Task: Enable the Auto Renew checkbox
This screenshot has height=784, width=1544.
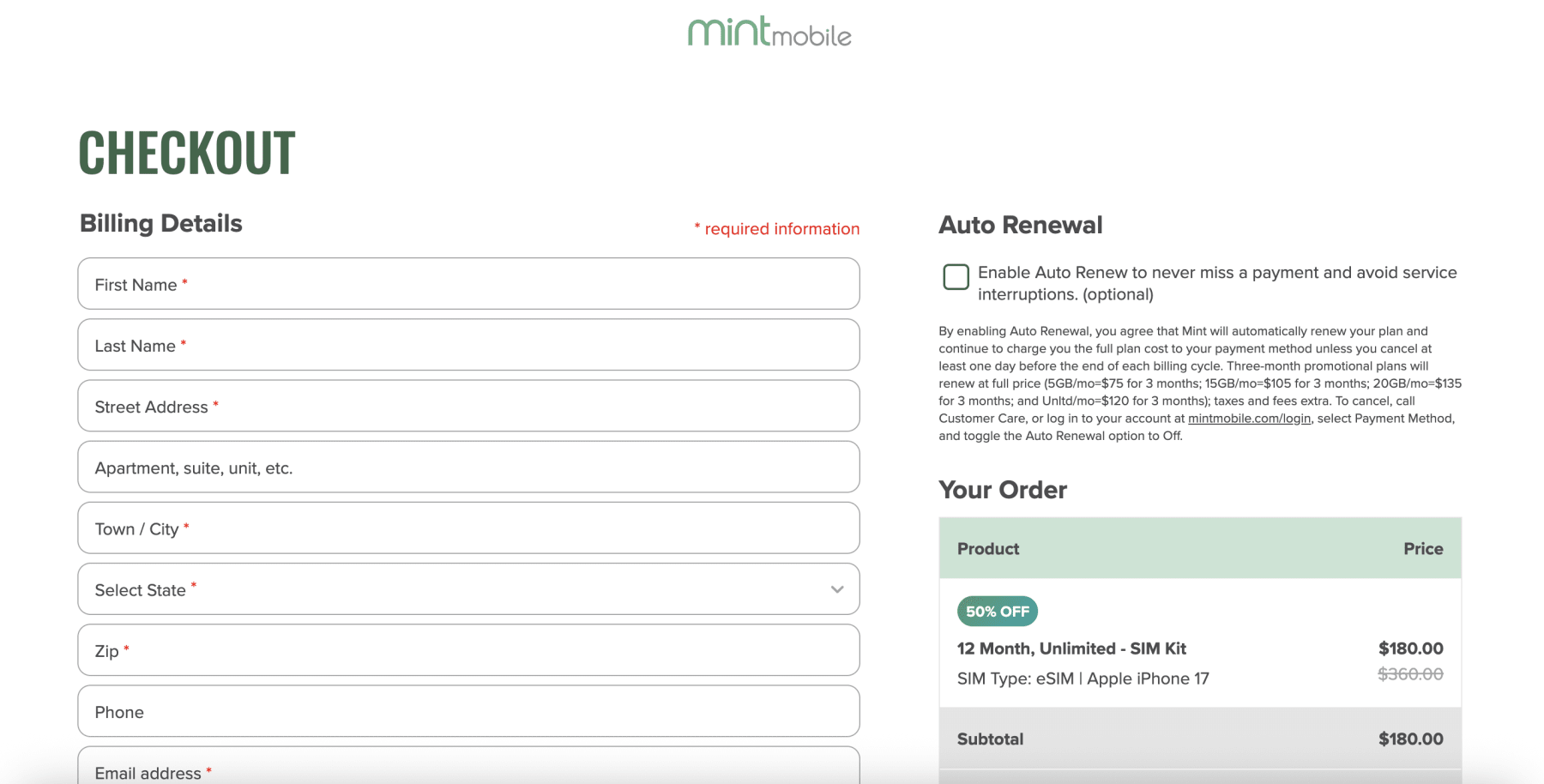Action: click(955, 276)
